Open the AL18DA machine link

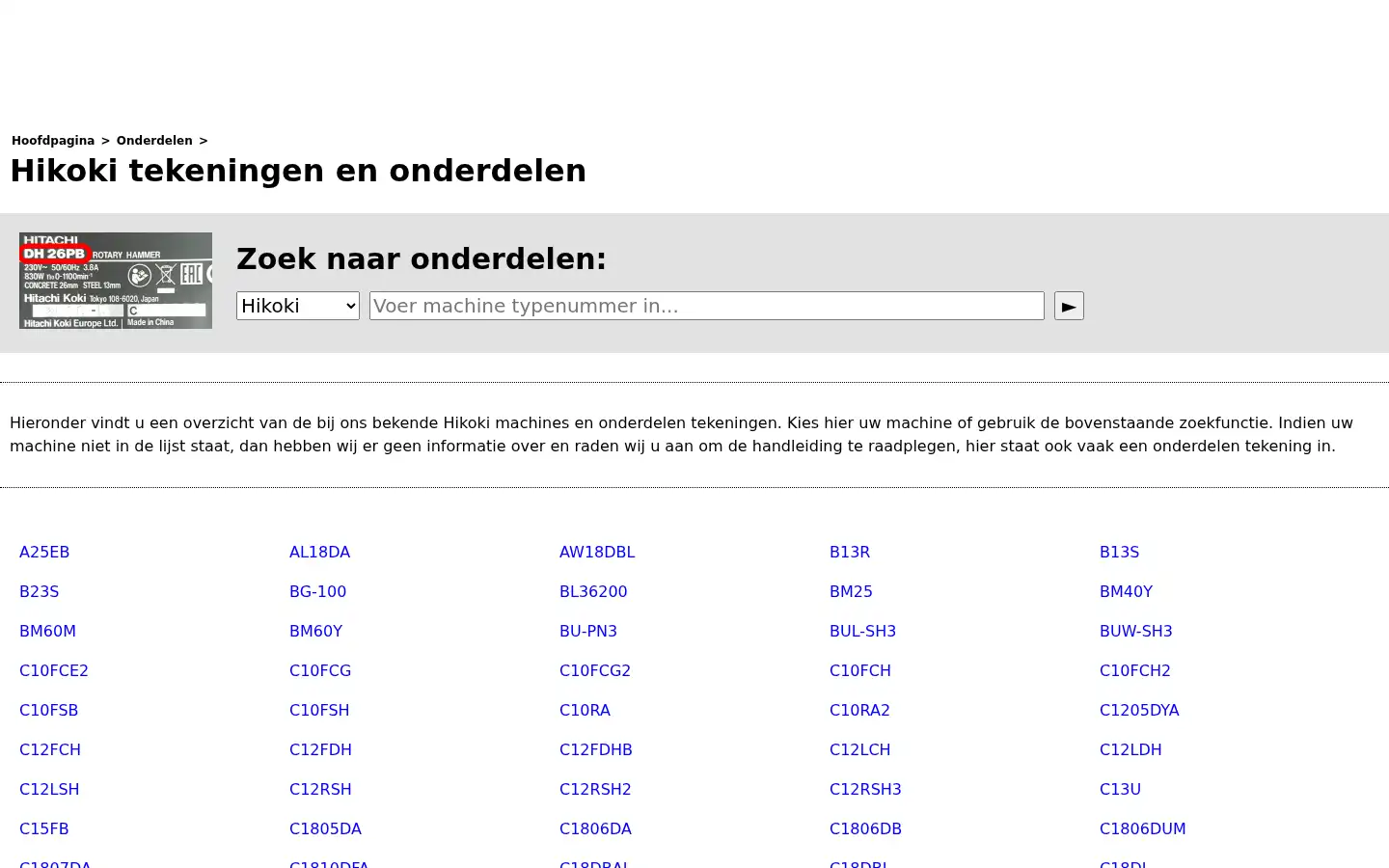(319, 553)
